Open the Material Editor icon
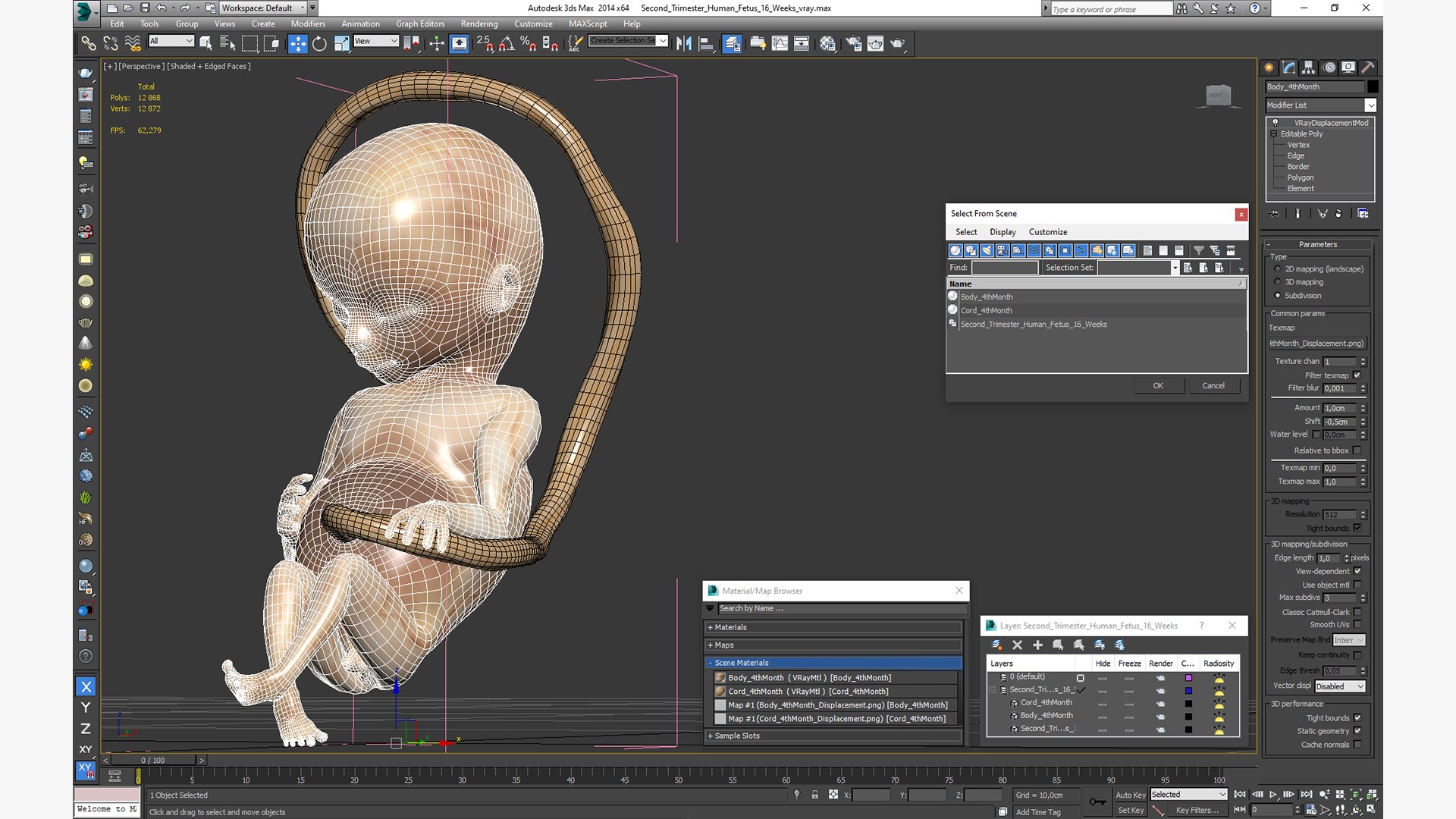Screen dimensions: 1456x819 click(x=827, y=43)
